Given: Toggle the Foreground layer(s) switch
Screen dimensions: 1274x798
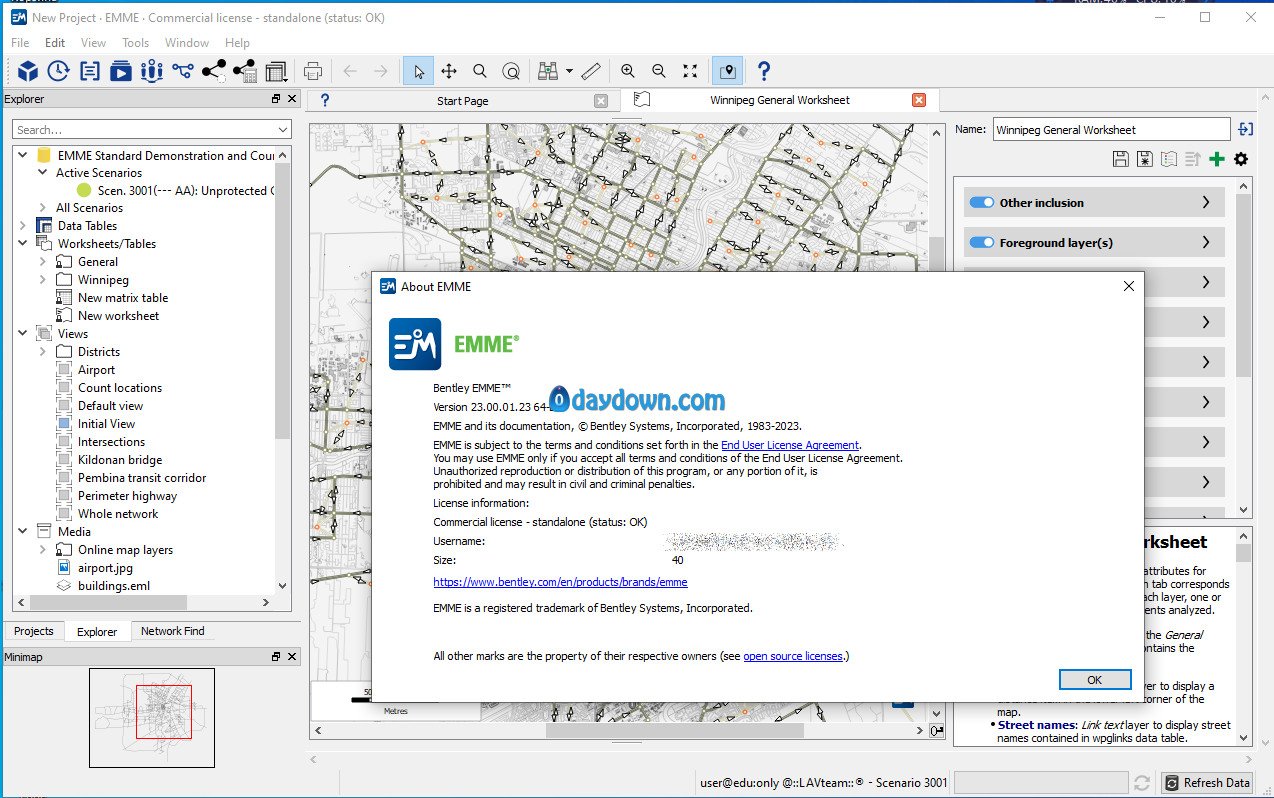Looking at the screenshot, I should (x=982, y=243).
